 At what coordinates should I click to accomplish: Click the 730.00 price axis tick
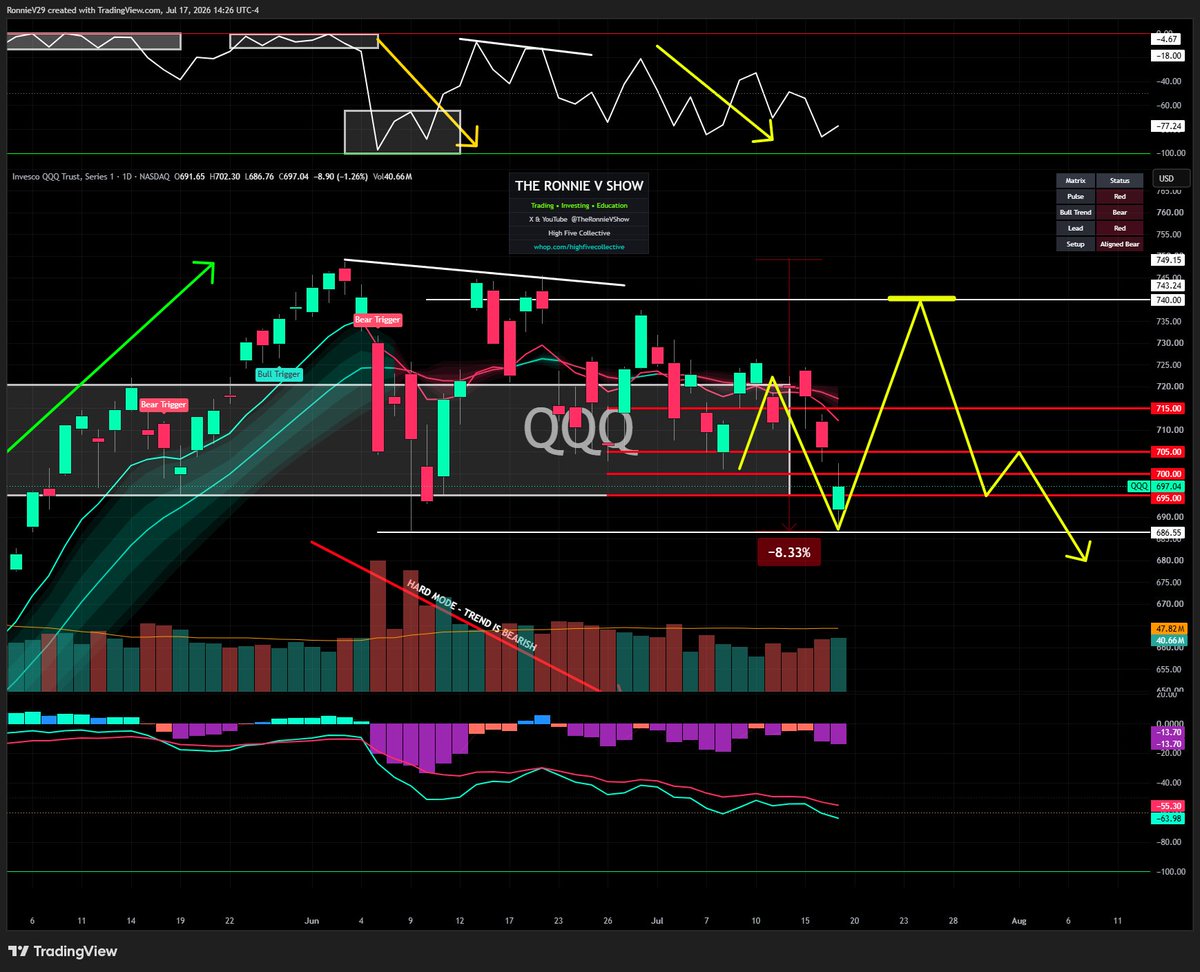(x=1168, y=343)
